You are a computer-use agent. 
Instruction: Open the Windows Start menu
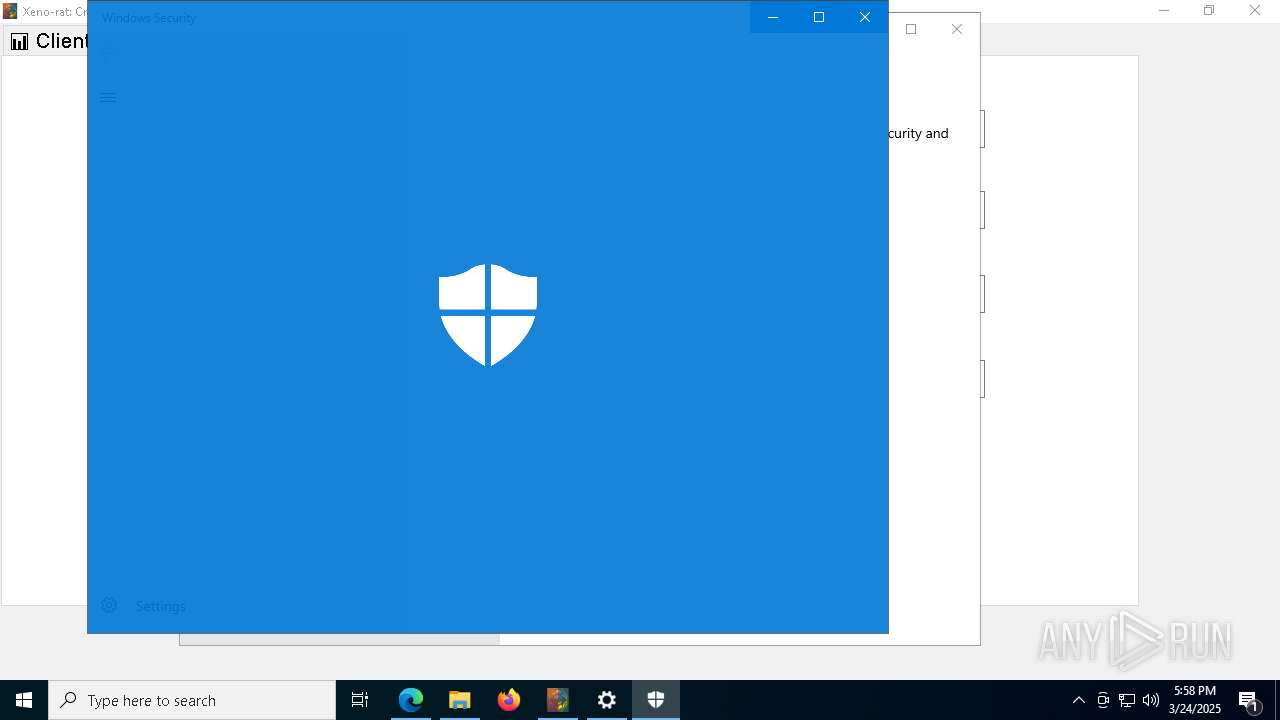(x=24, y=700)
